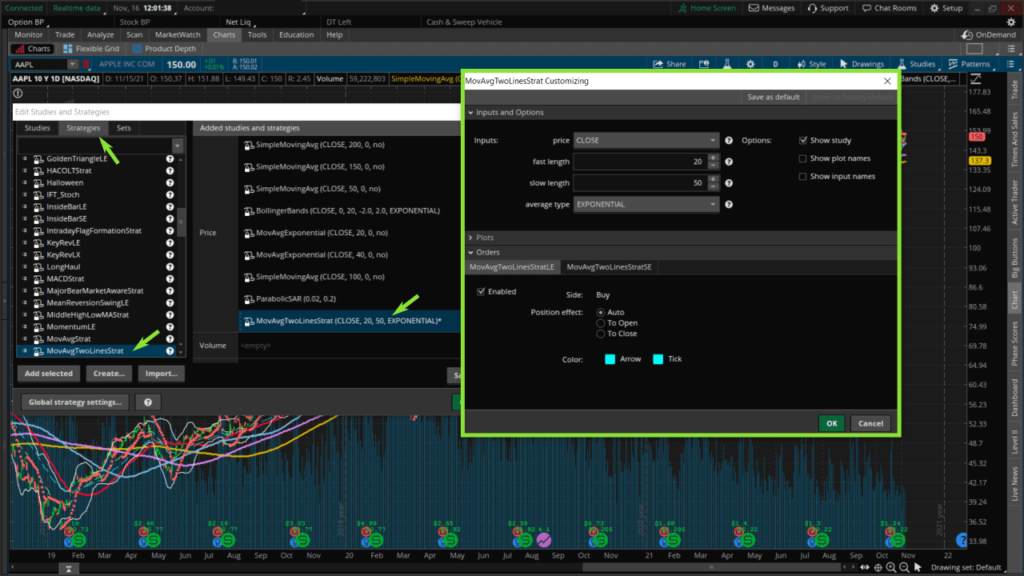Screen dimensions: 1024x576
Task: Click Add selected button
Action: point(48,374)
